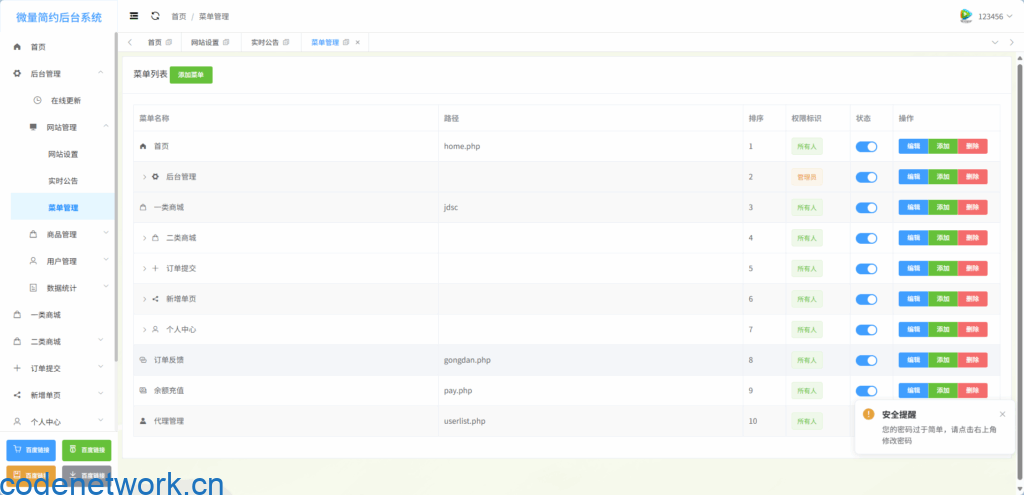
Task: Click the clock icon beside 在线更新
Action: click(37, 100)
